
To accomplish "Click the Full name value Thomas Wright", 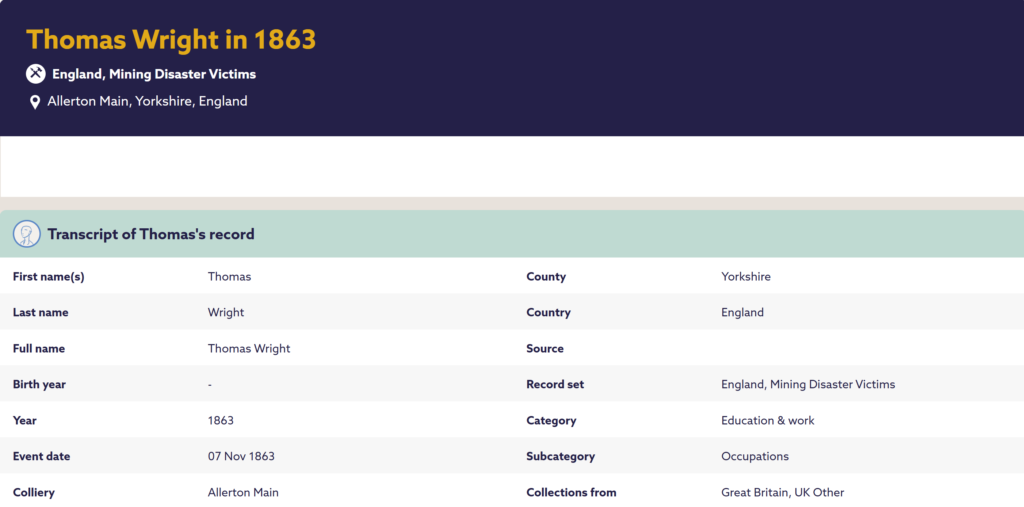I will click(249, 348).
